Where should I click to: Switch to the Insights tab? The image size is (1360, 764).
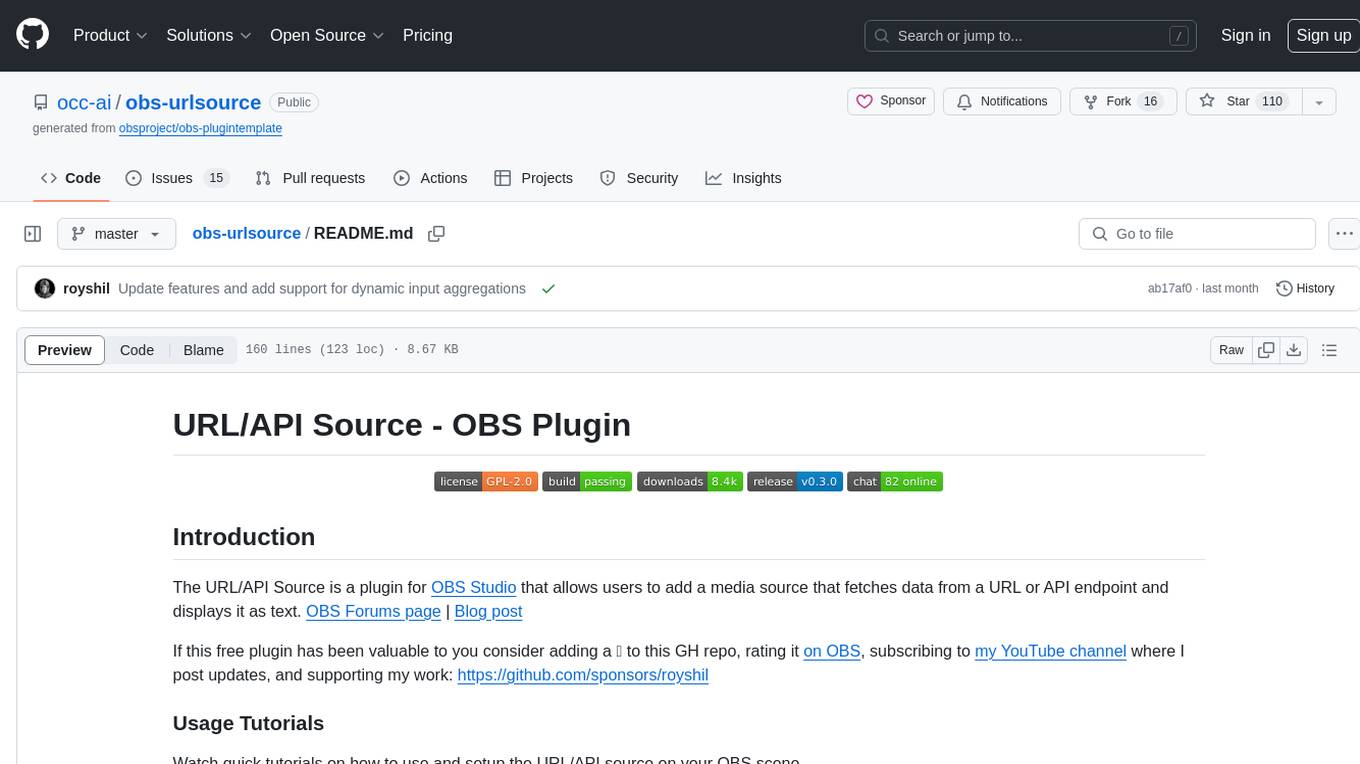coord(743,178)
